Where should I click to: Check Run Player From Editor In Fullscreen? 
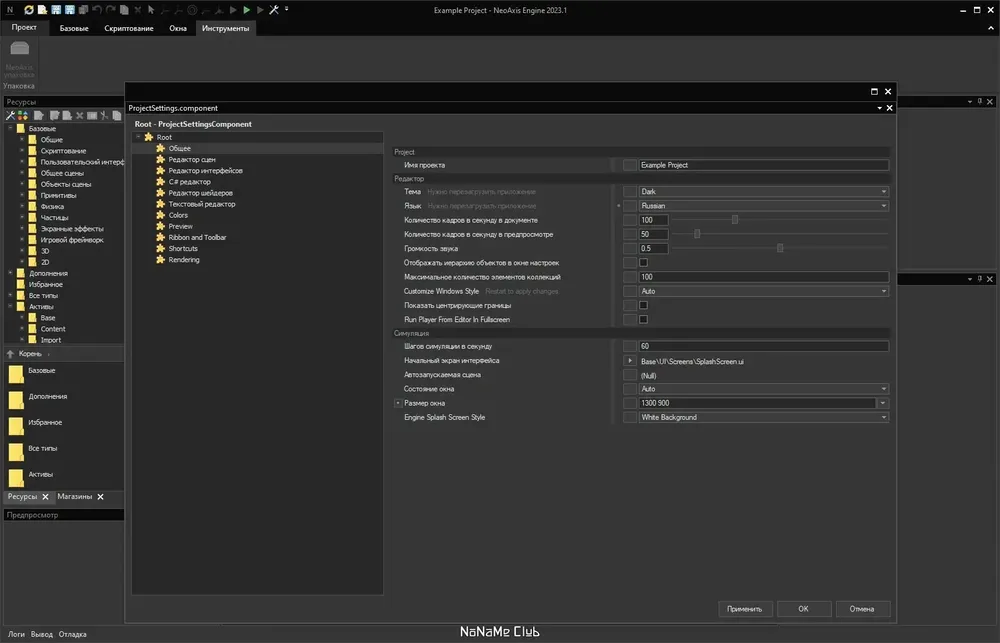(x=643, y=319)
